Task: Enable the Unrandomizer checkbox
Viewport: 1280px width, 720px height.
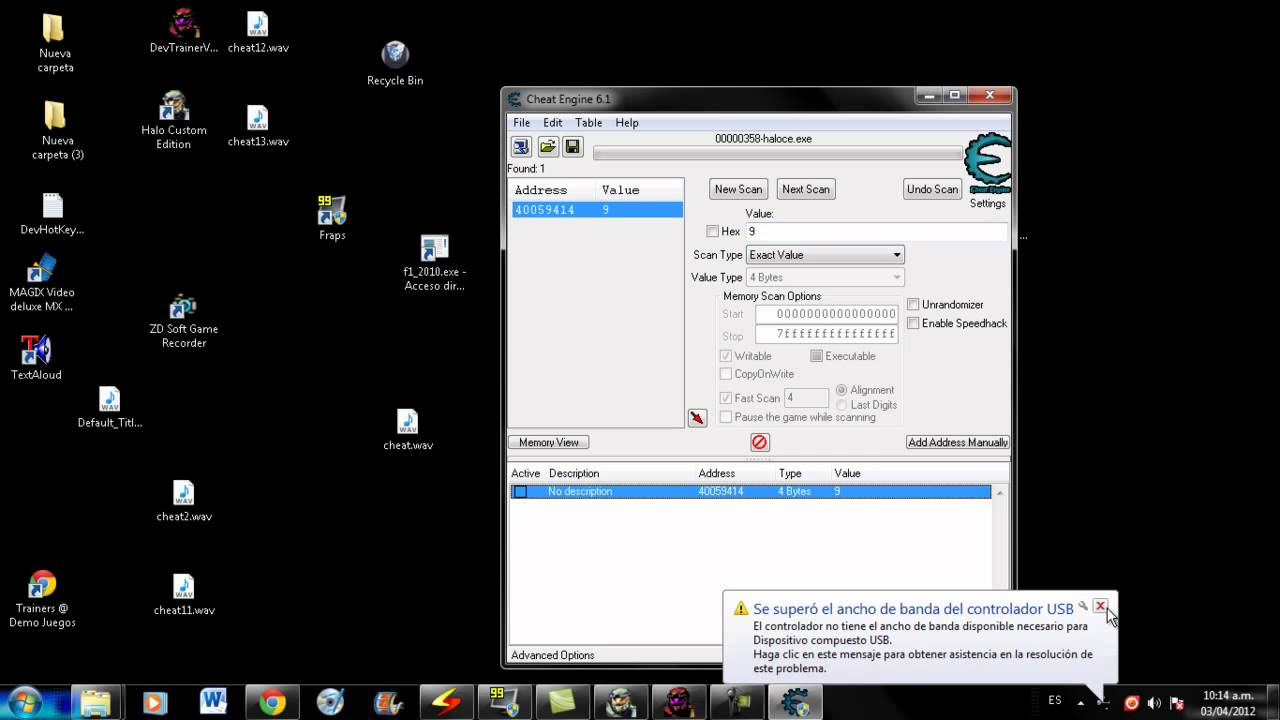Action: pos(913,304)
